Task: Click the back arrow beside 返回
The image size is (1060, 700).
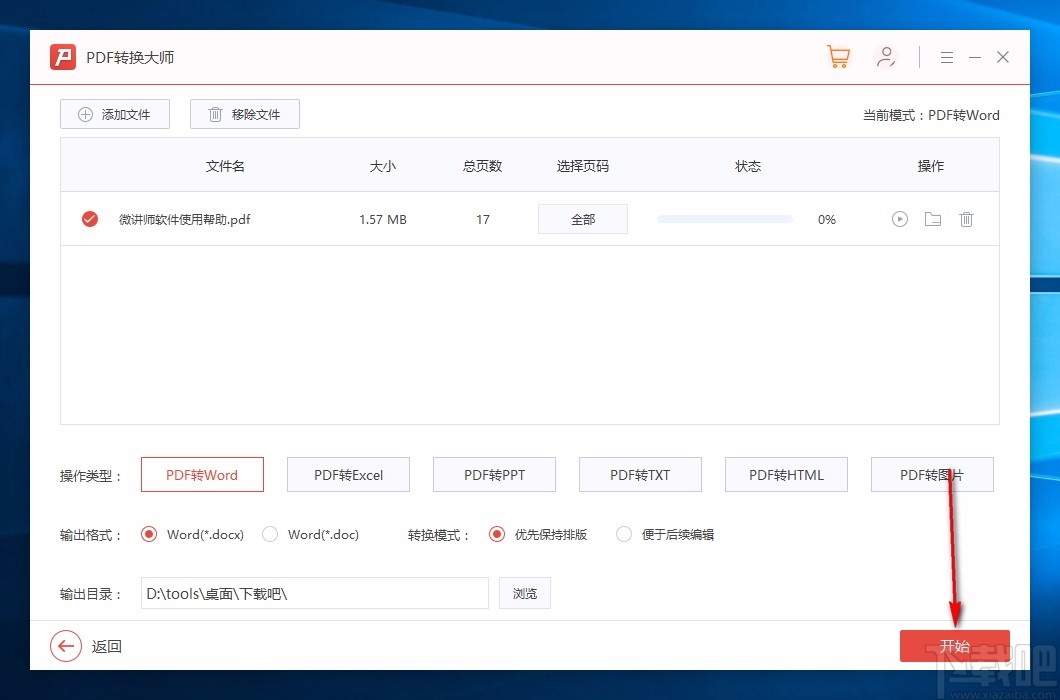Action: click(65, 646)
